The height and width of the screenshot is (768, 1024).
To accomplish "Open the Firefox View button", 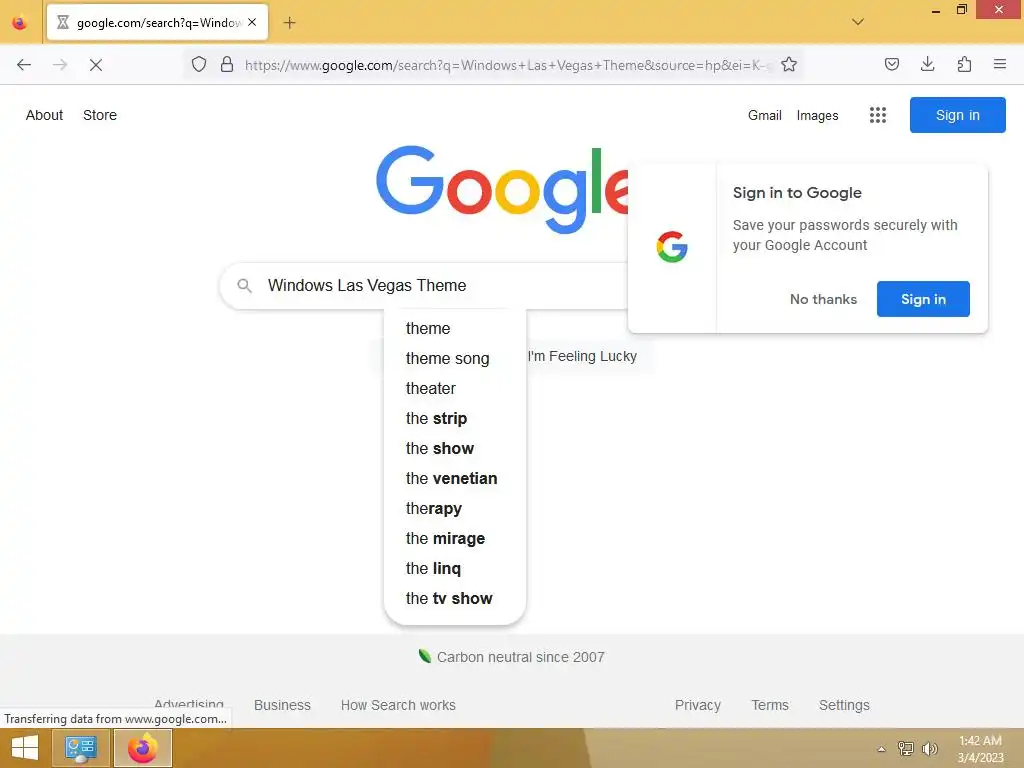I will coord(20,23).
